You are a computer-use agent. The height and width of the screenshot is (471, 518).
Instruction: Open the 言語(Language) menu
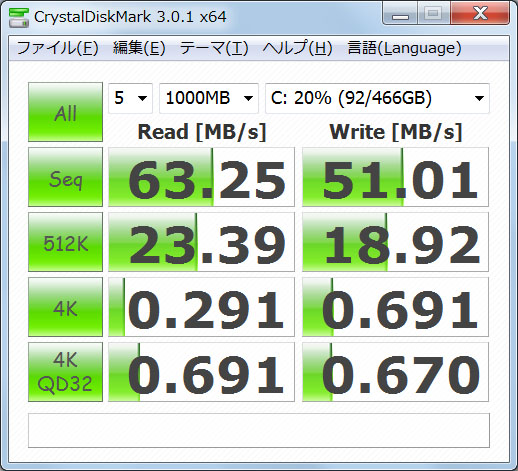point(404,48)
